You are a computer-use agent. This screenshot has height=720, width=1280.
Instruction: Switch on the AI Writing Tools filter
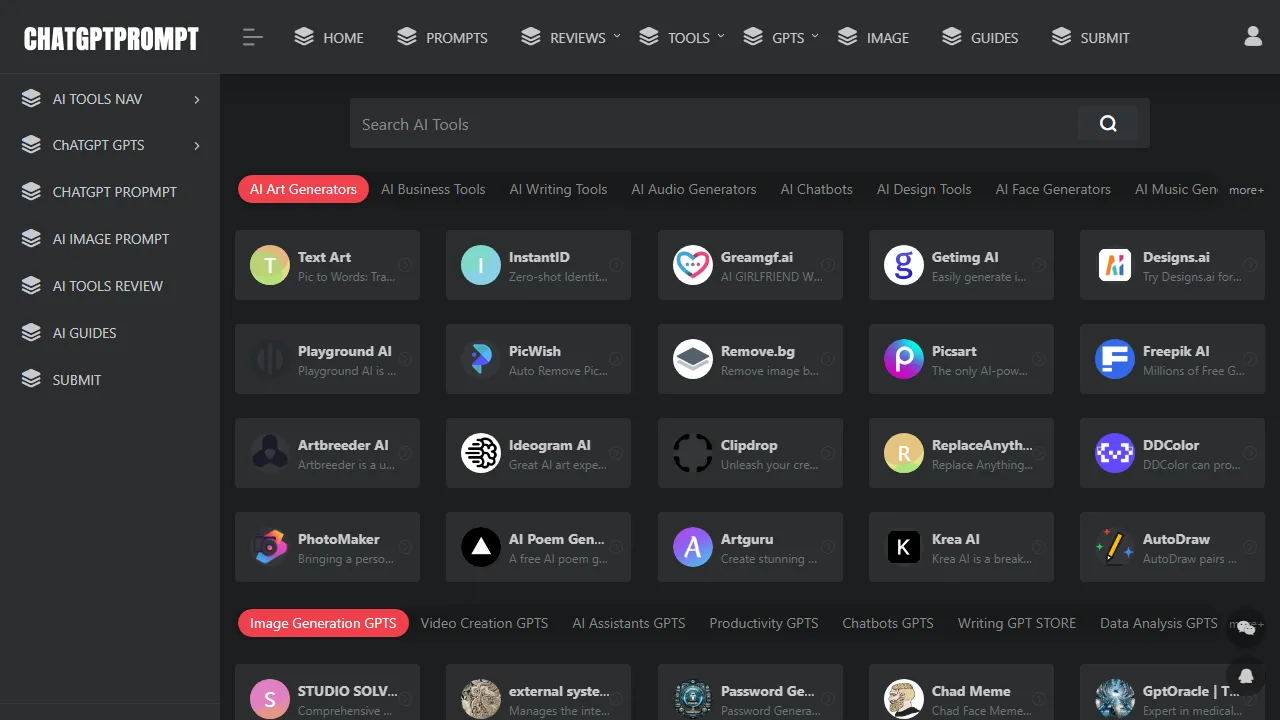point(558,189)
